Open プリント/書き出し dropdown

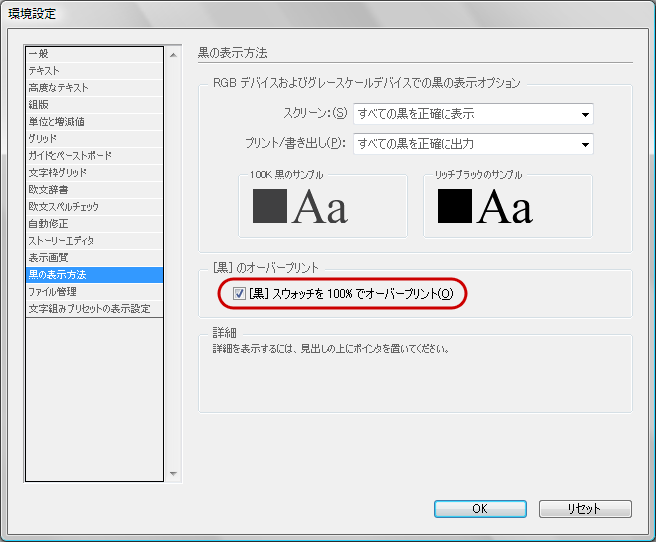[x=473, y=144]
